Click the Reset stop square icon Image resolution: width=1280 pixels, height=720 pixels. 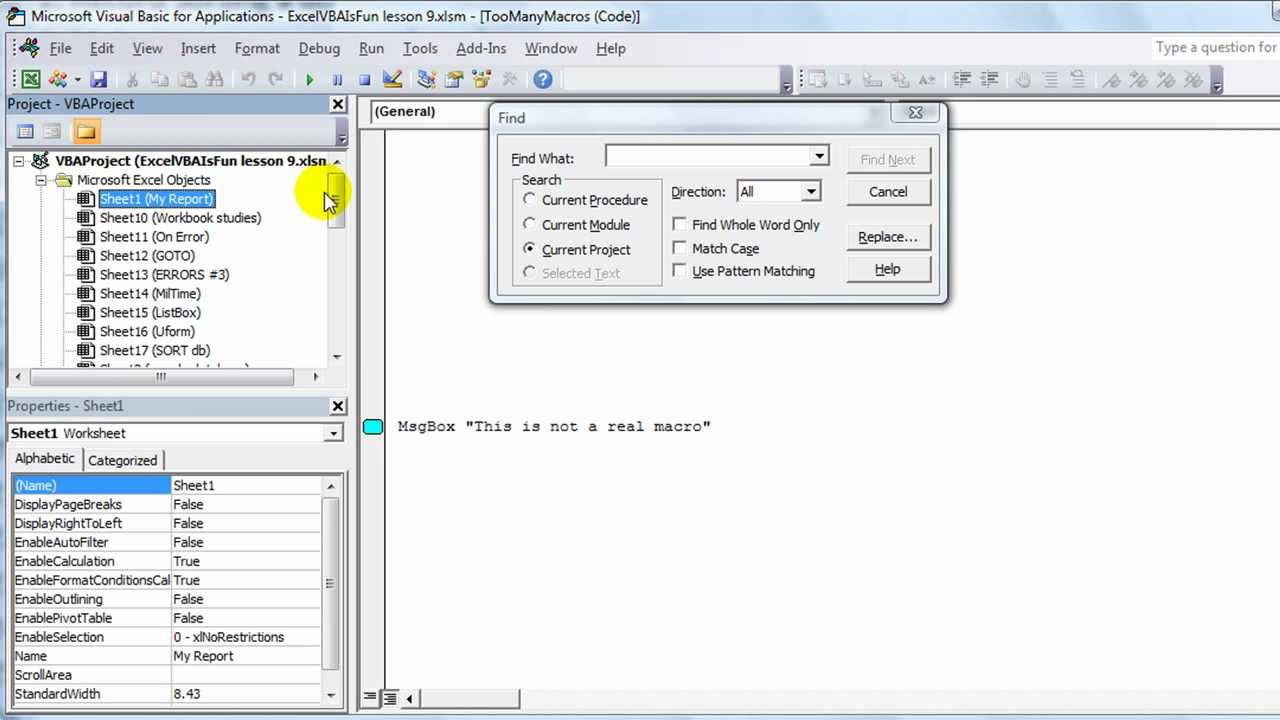(x=364, y=80)
